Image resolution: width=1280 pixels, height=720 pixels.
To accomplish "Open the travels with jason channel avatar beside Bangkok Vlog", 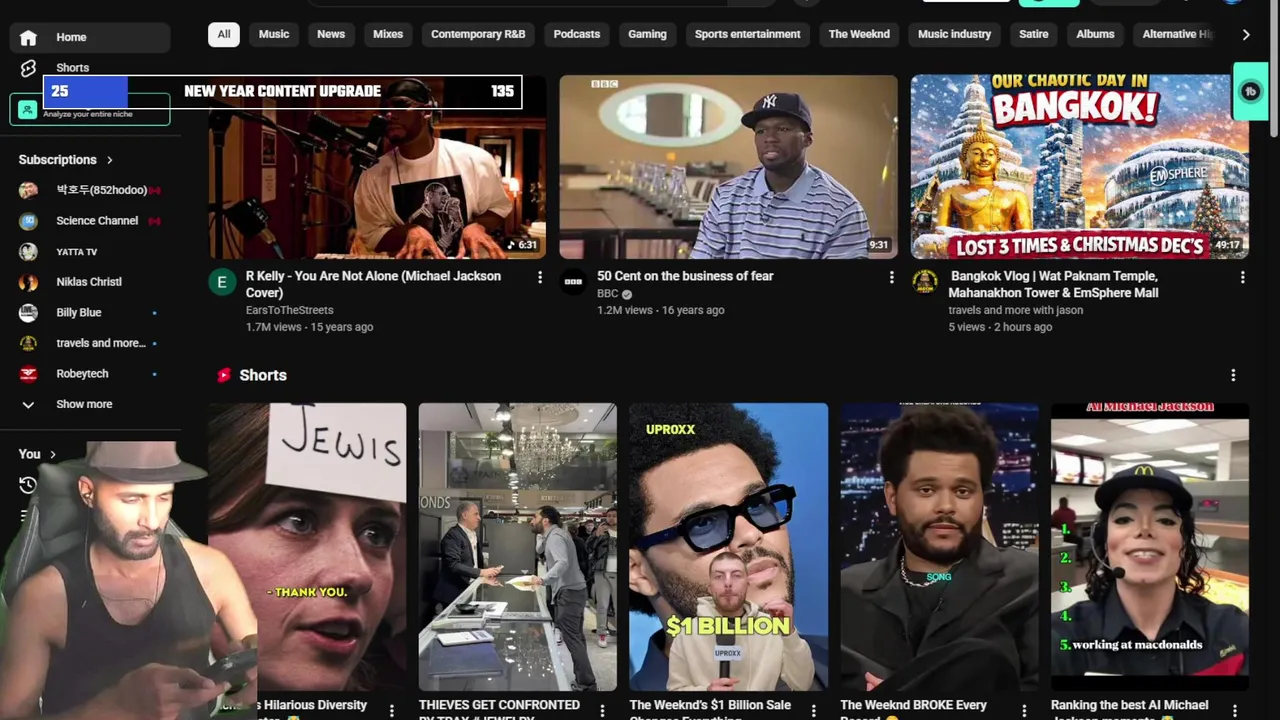I will 925,282.
